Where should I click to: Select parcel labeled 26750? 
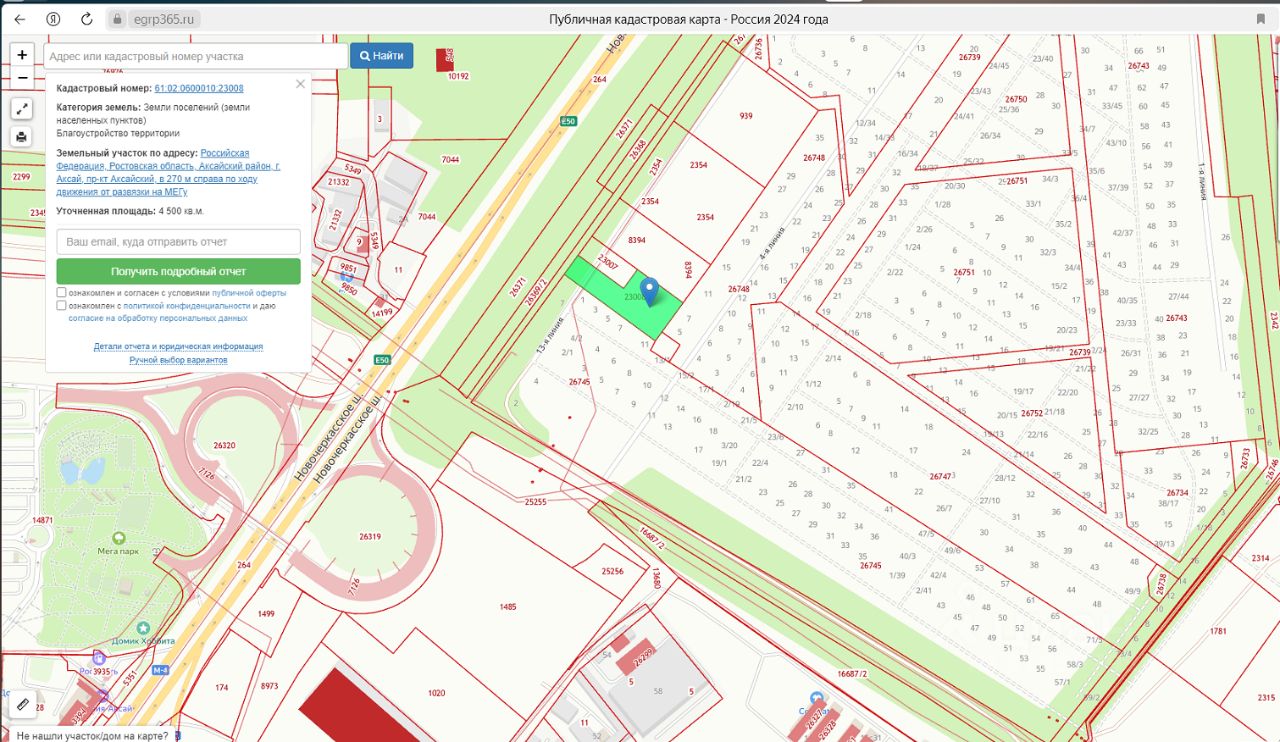point(1016,99)
